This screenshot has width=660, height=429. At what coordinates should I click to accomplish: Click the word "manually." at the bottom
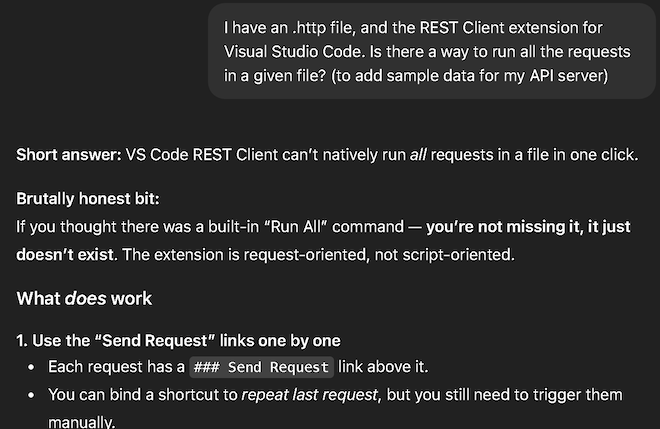[x=82, y=422]
